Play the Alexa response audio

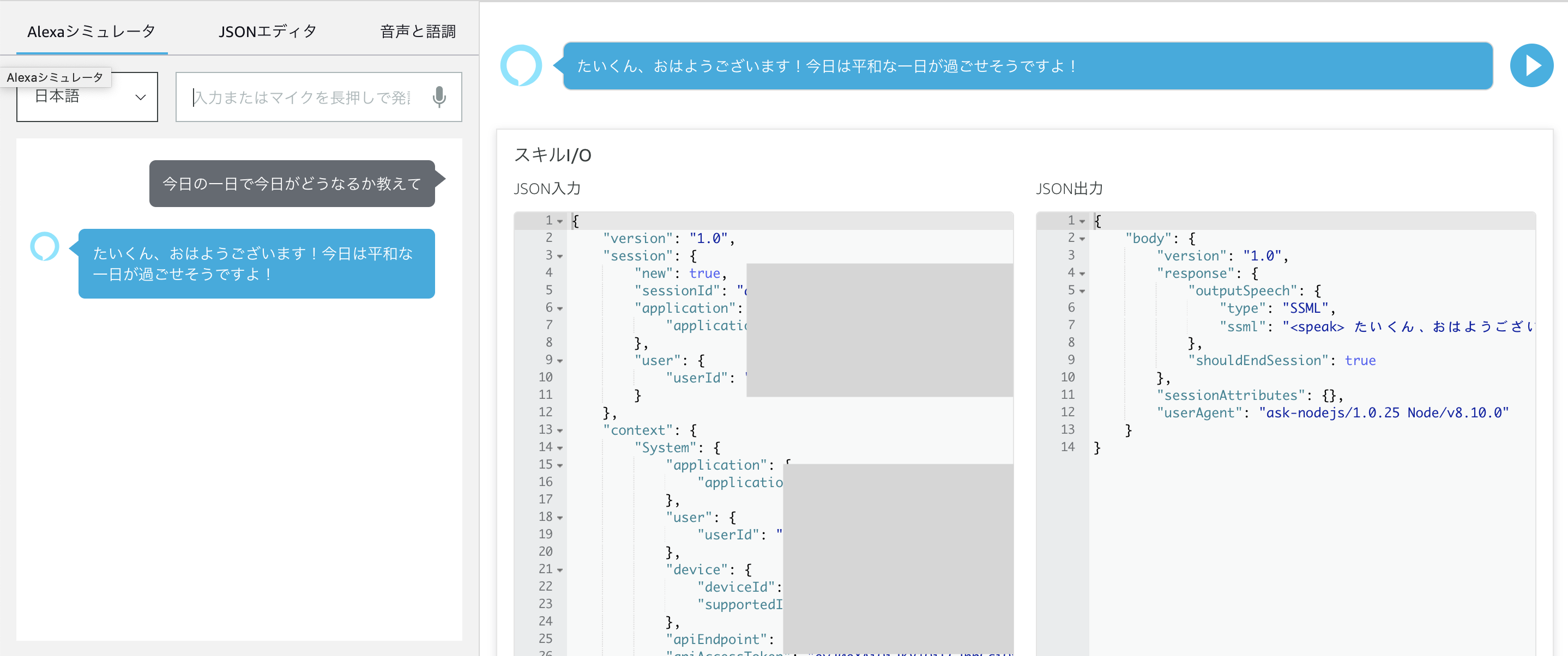click(x=1531, y=66)
